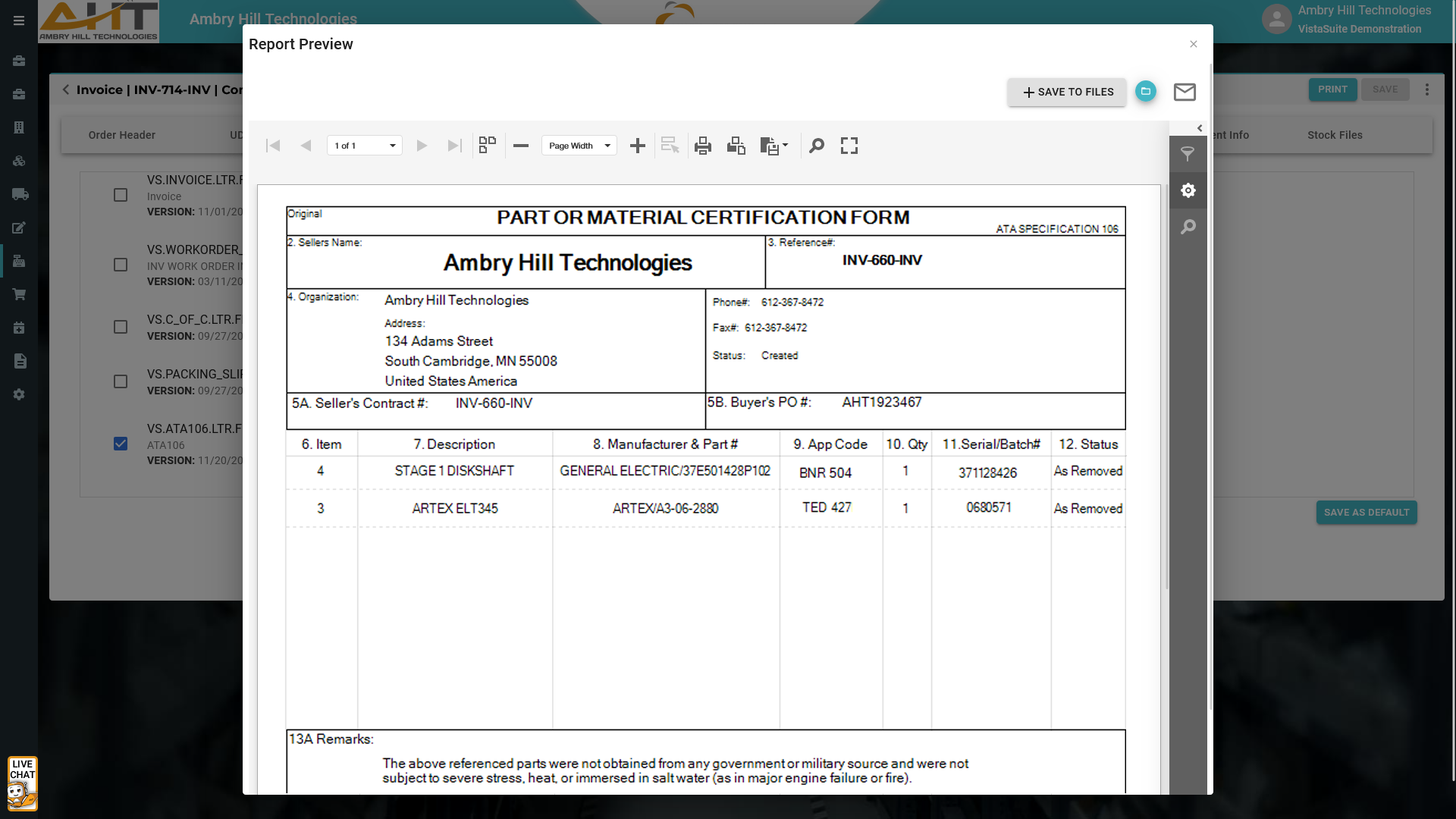Screen dimensions: 1456x819
Task: Click the print report icon in the viewer toolbar
Action: (x=702, y=146)
